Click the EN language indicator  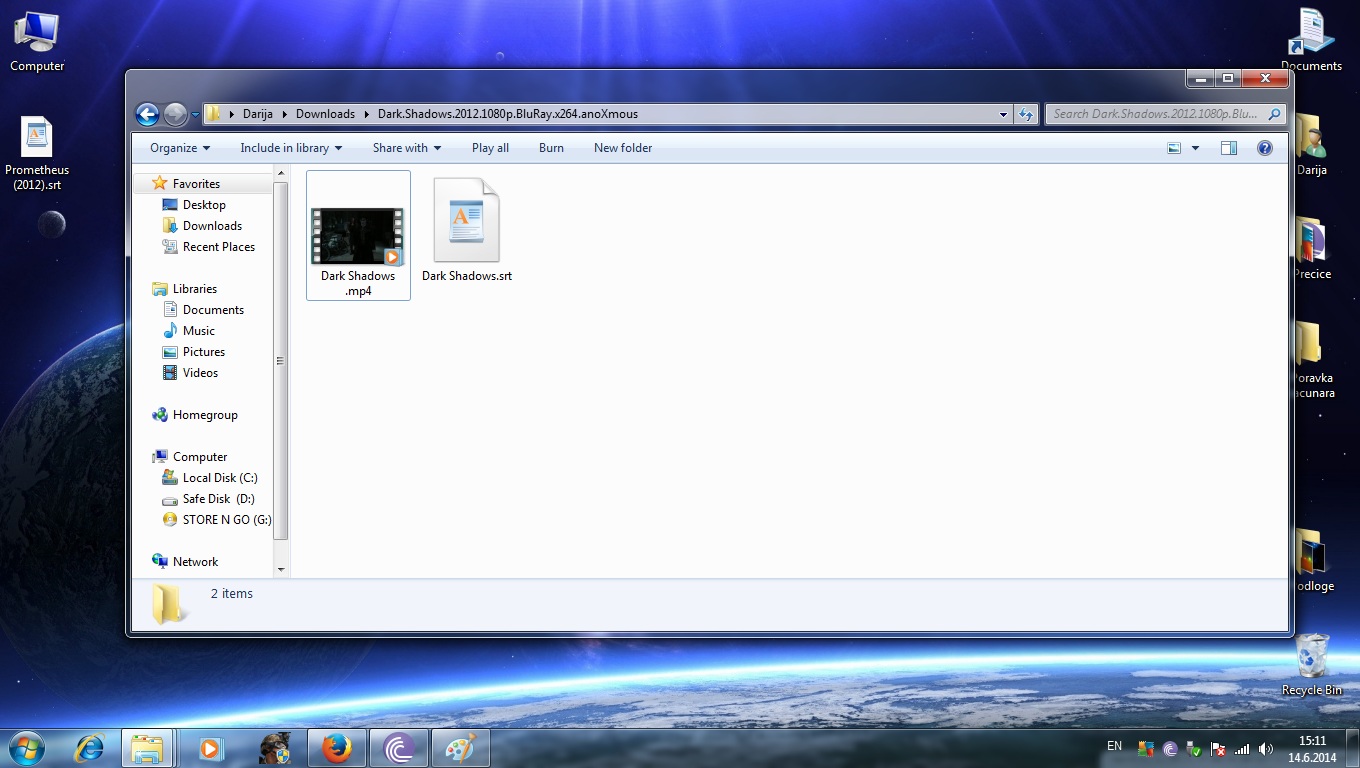(1115, 746)
